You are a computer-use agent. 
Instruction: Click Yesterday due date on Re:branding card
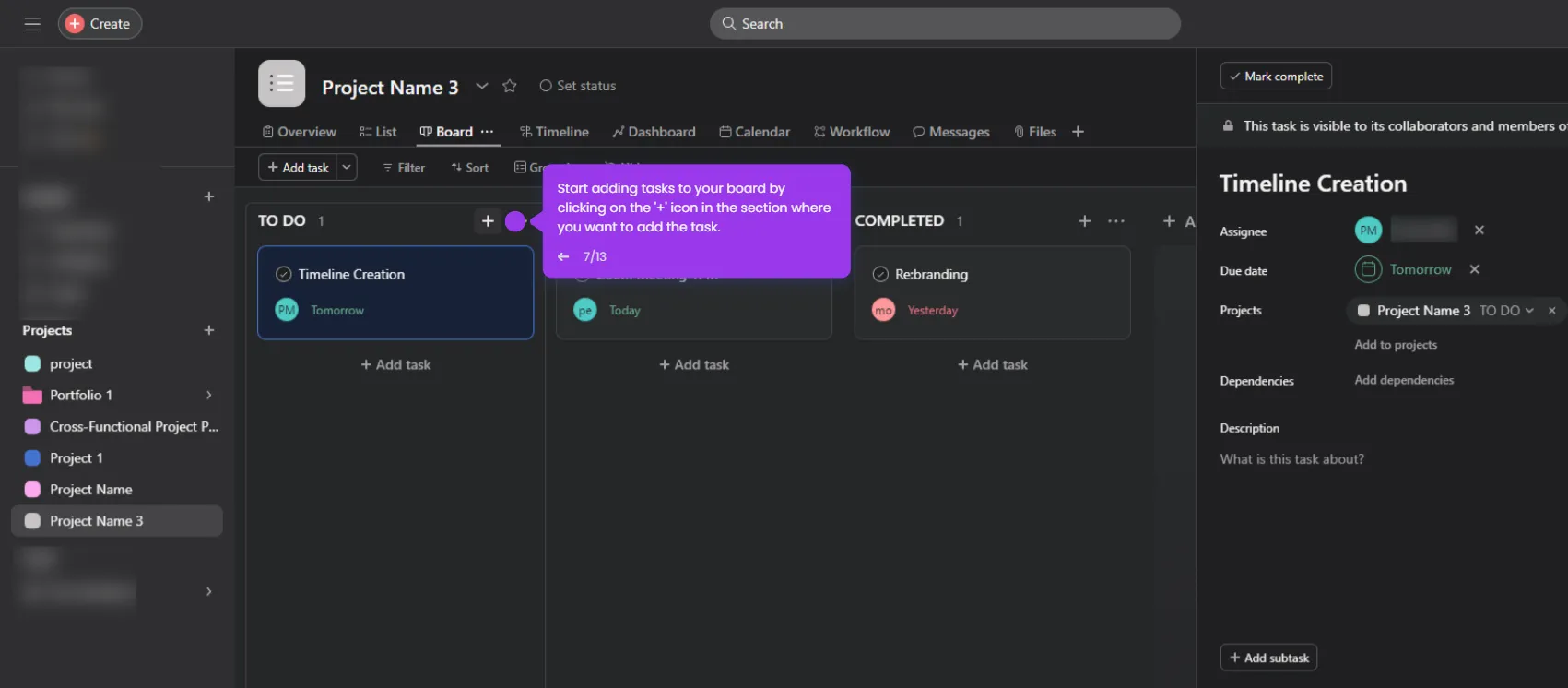pyautogui.click(x=932, y=311)
